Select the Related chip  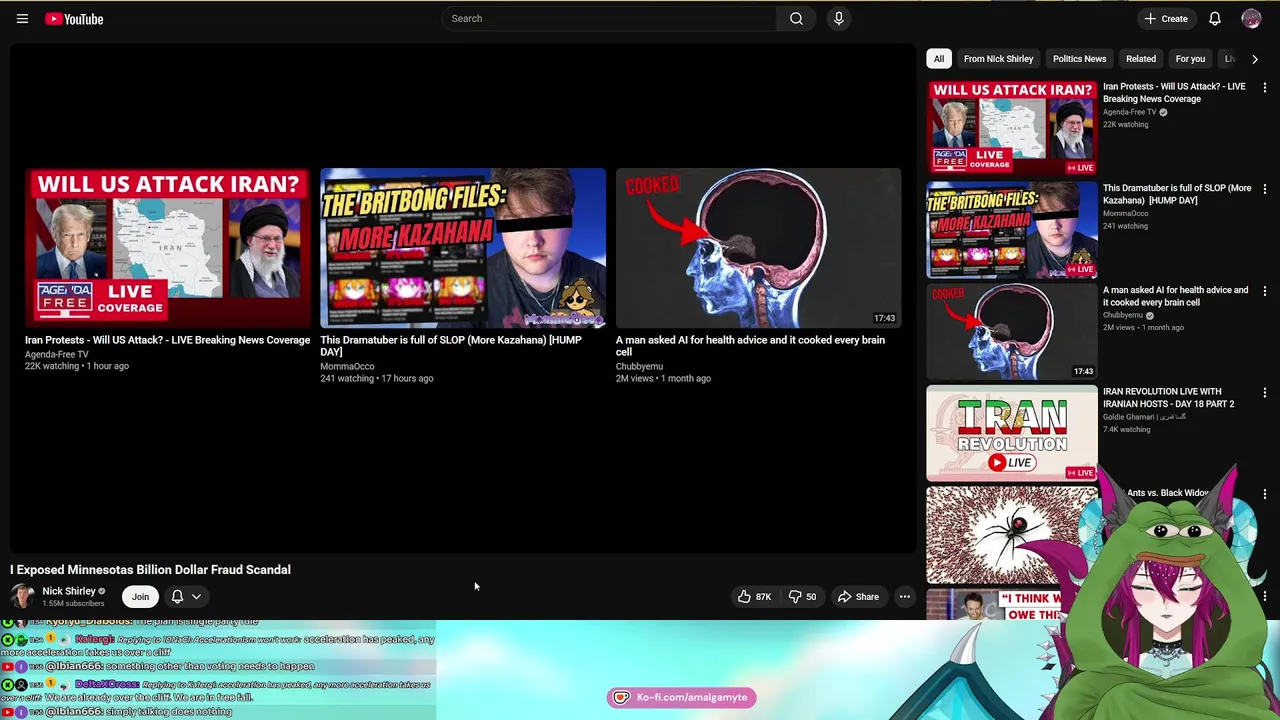1141,59
